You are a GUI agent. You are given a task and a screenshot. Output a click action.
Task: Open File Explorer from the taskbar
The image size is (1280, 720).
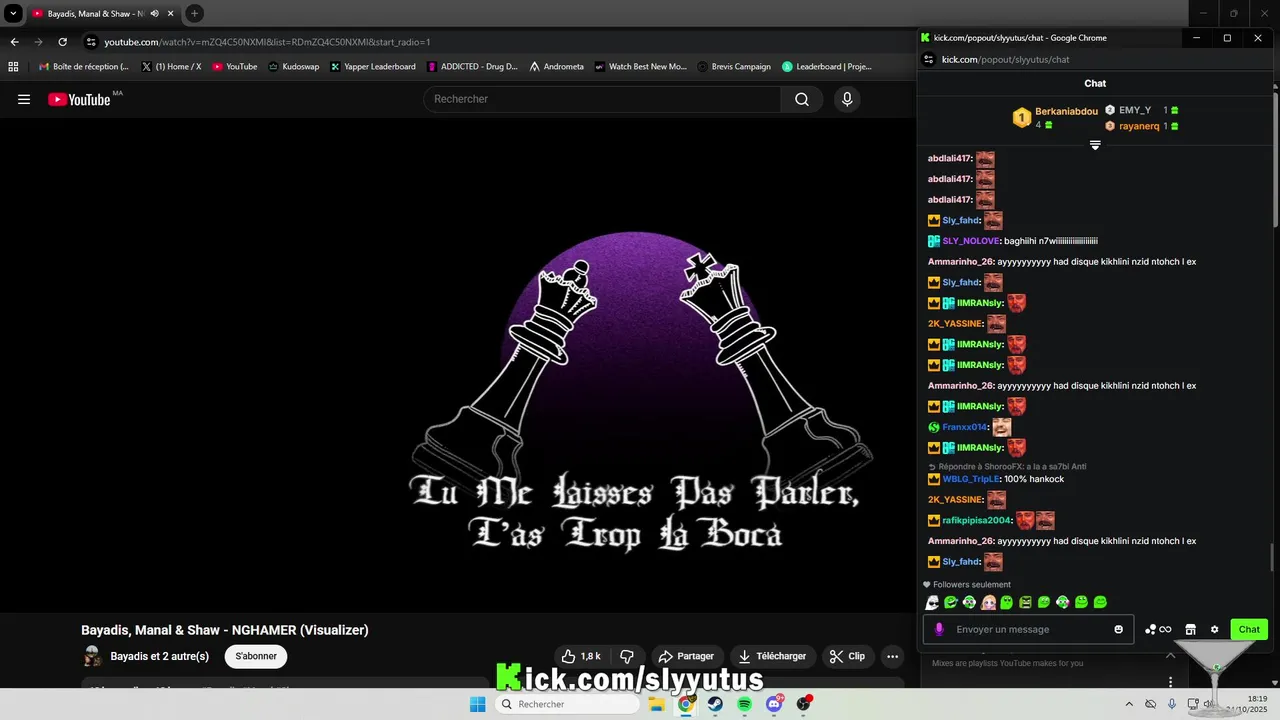[657, 704]
